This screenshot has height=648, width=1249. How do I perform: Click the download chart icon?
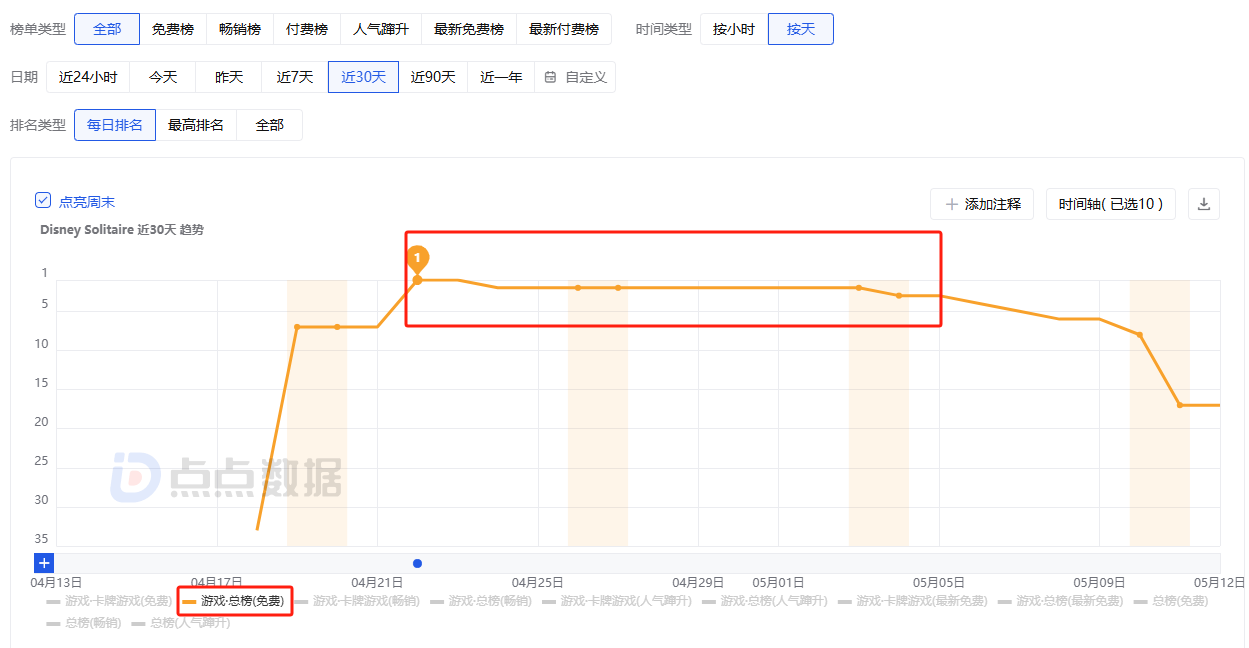point(1203,204)
